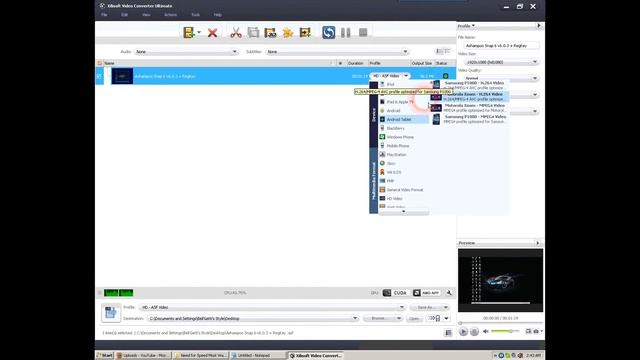Collapse the Profile panel arrow

point(539,26)
